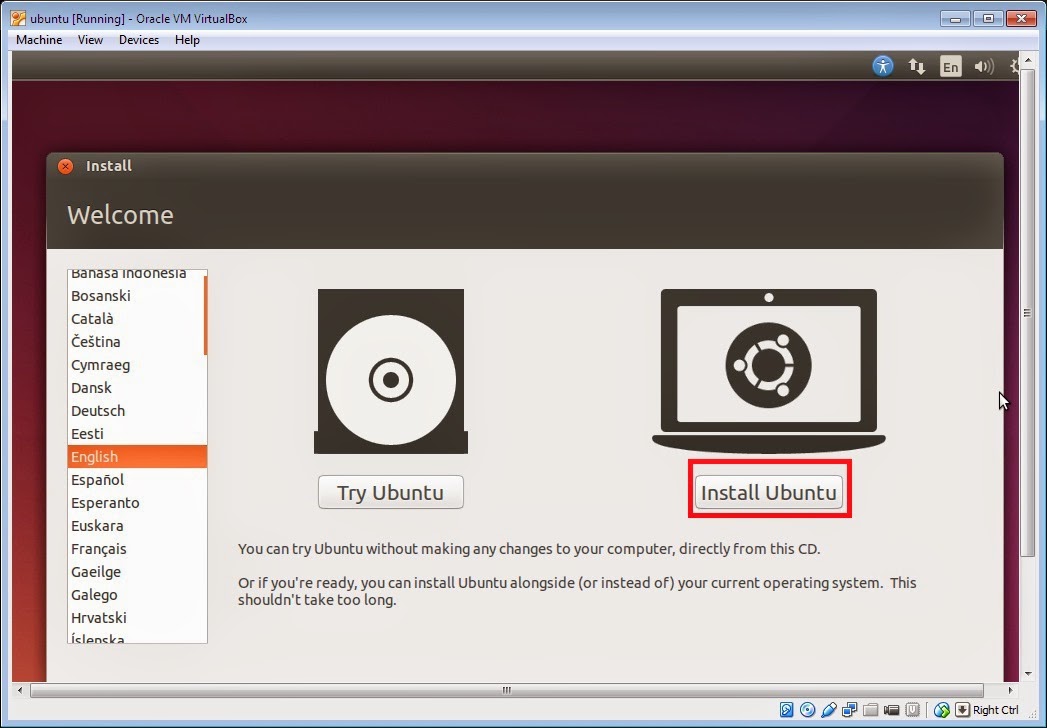Screen dimensions: 1047x728
Task: Click the CD disc Try Ubuntu image
Action: tap(391, 371)
